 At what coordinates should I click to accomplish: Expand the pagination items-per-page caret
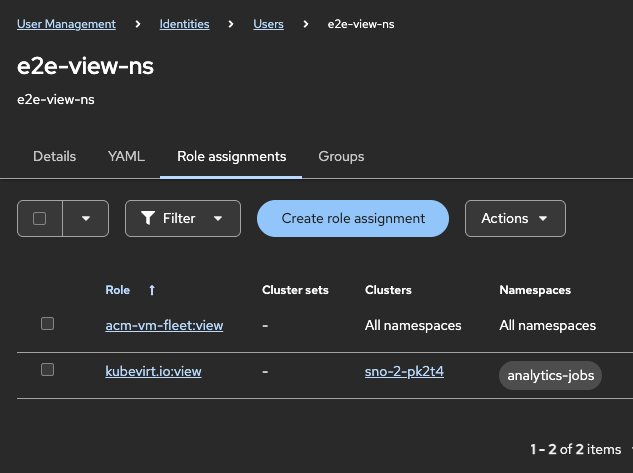tap(631, 450)
